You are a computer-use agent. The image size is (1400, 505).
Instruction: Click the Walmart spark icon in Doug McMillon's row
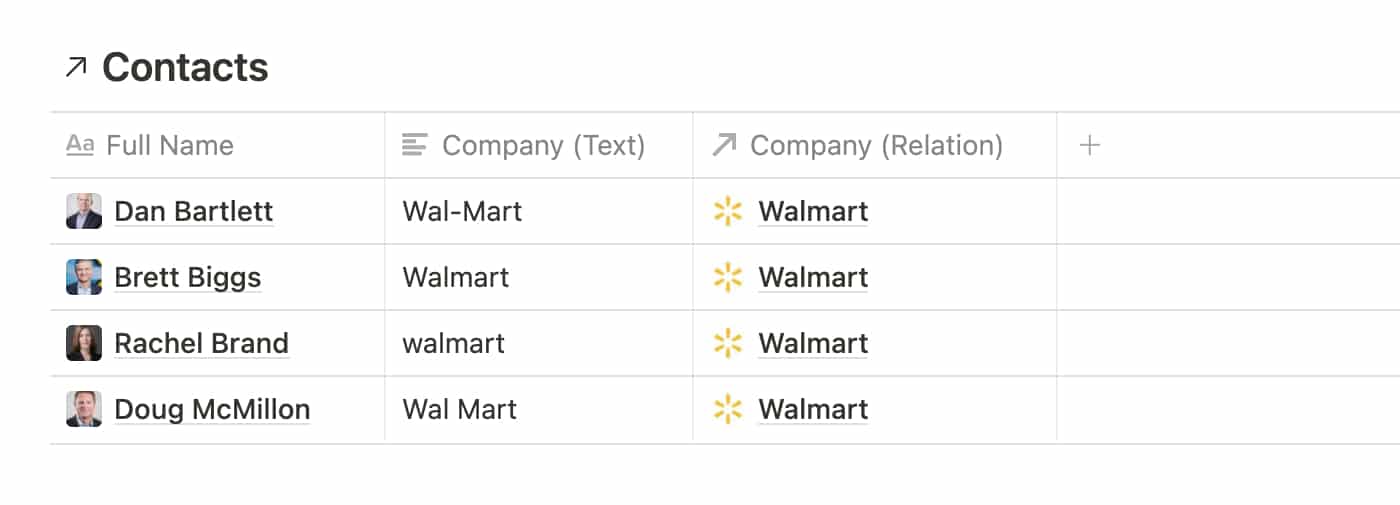tap(728, 409)
